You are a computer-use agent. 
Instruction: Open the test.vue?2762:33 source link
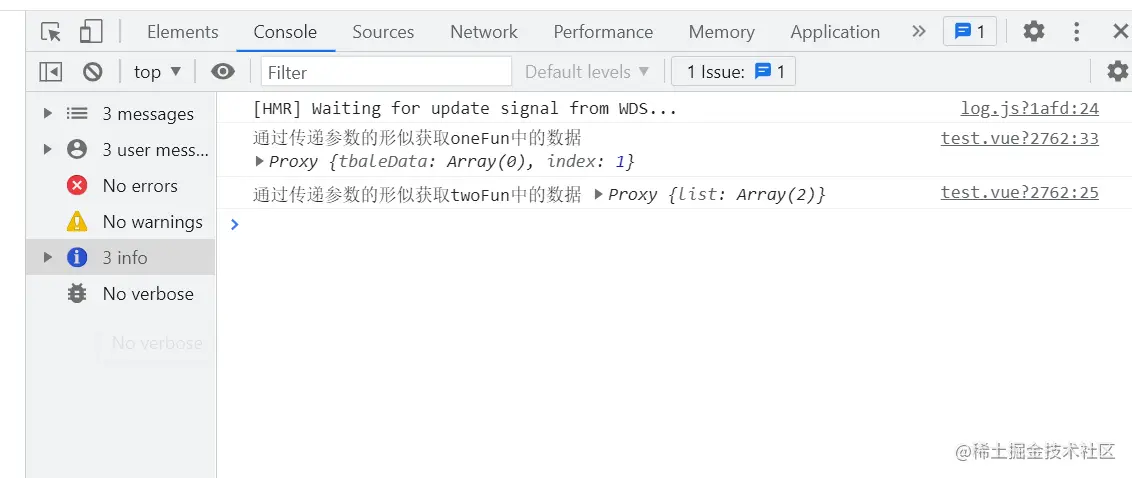[x=1019, y=138]
